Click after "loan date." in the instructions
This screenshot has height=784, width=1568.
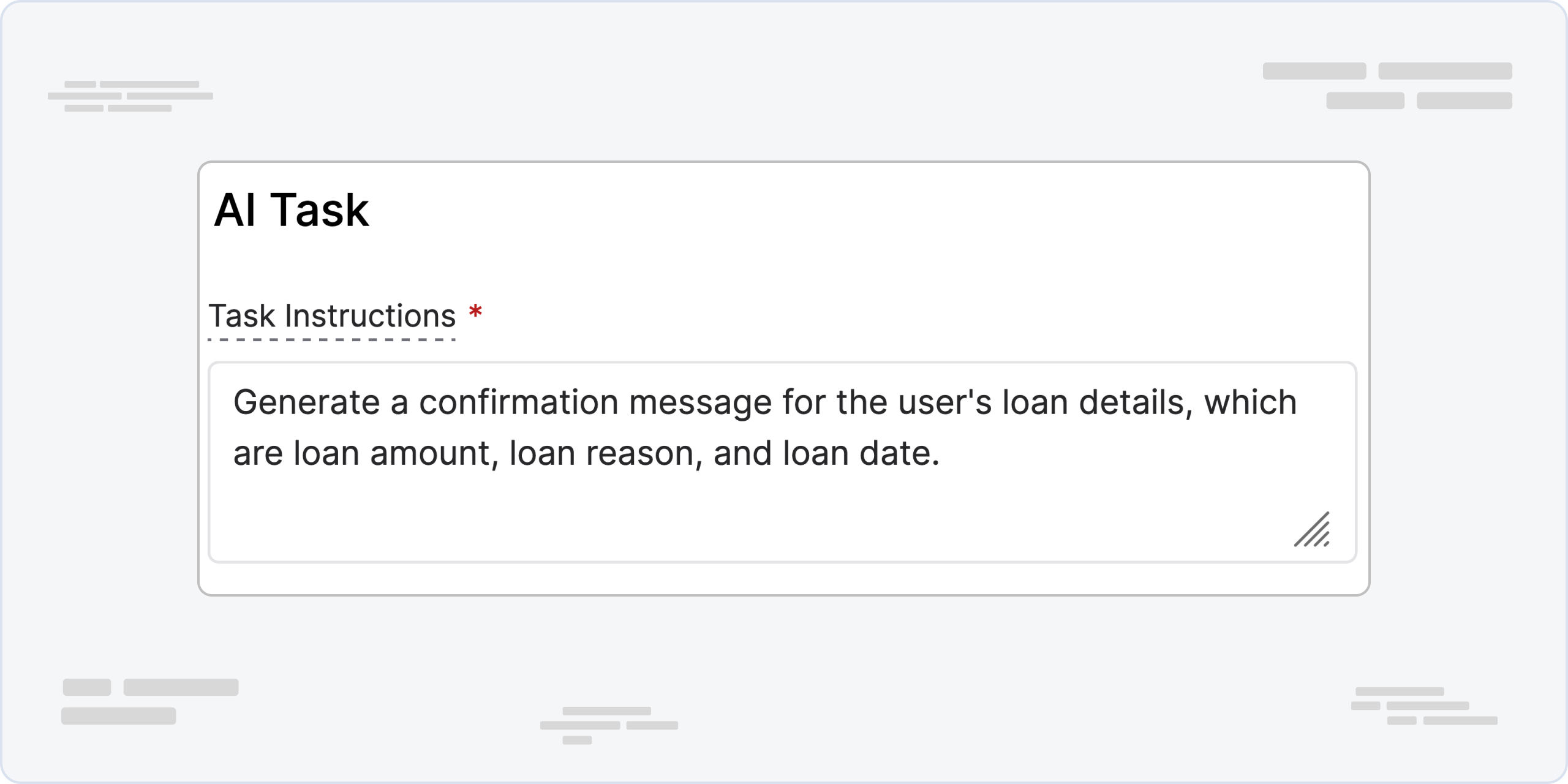coord(943,454)
